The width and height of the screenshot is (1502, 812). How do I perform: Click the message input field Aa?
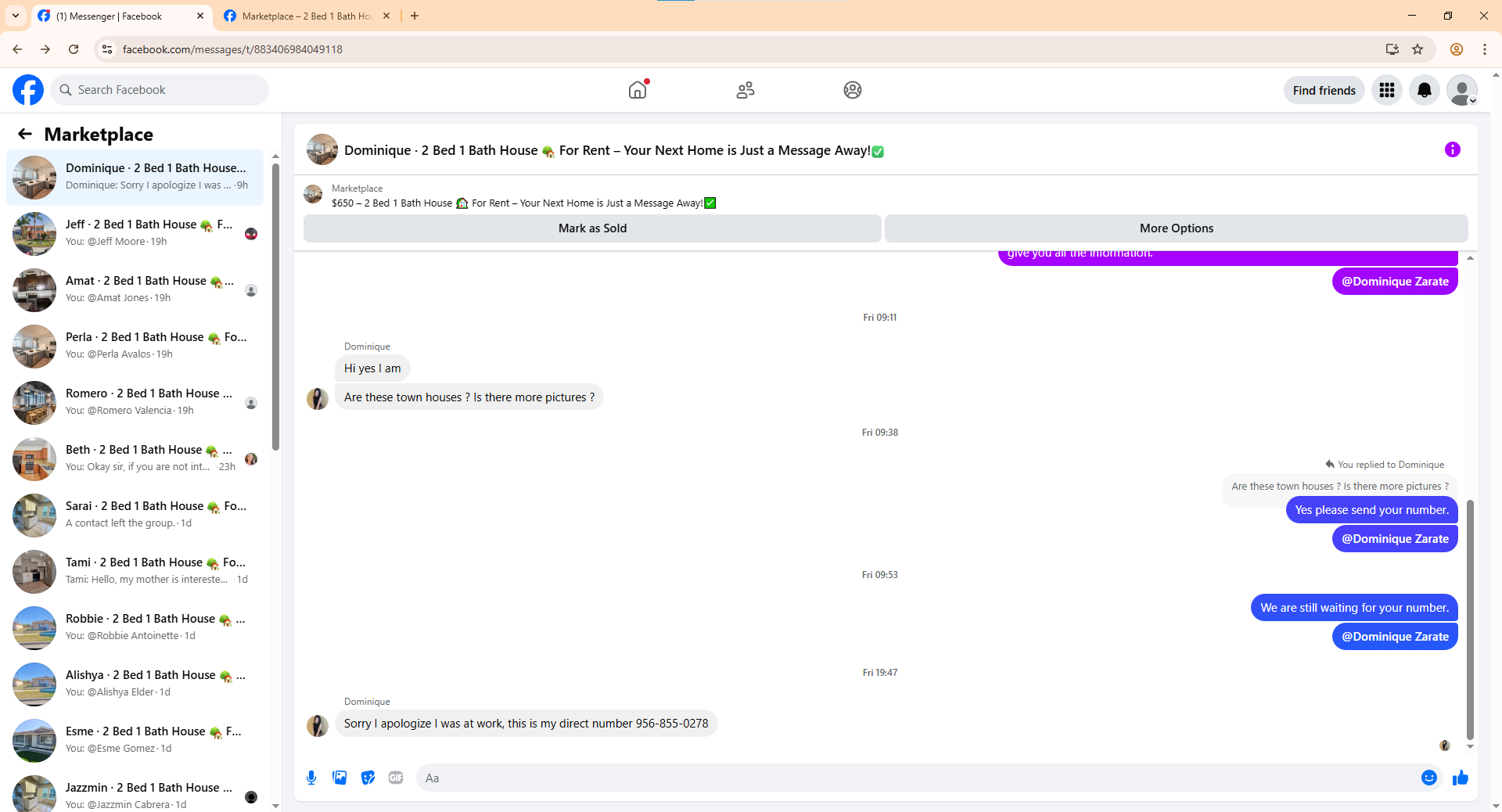pyautogui.click(x=915, y=778)
